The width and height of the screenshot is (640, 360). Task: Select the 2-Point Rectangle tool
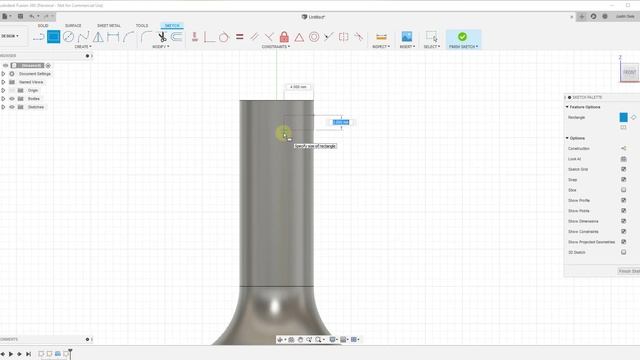pyautogui.click(x=53, y=37)
